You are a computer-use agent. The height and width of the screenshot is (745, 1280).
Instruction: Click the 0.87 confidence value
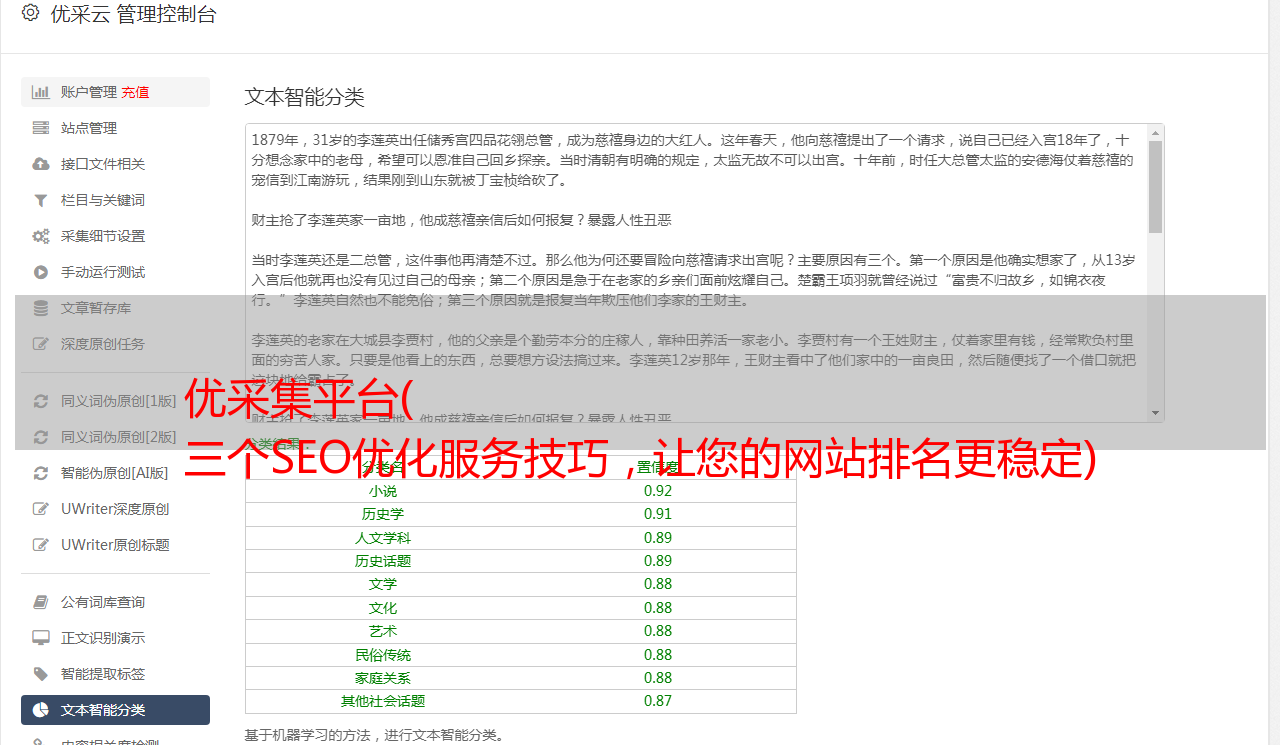pyautogui.click(x=658, y=701)
